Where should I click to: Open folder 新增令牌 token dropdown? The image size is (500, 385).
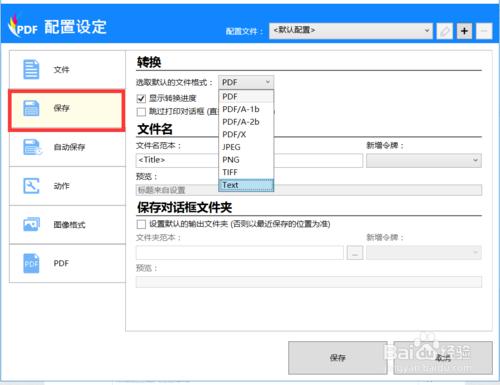[424, 253]
